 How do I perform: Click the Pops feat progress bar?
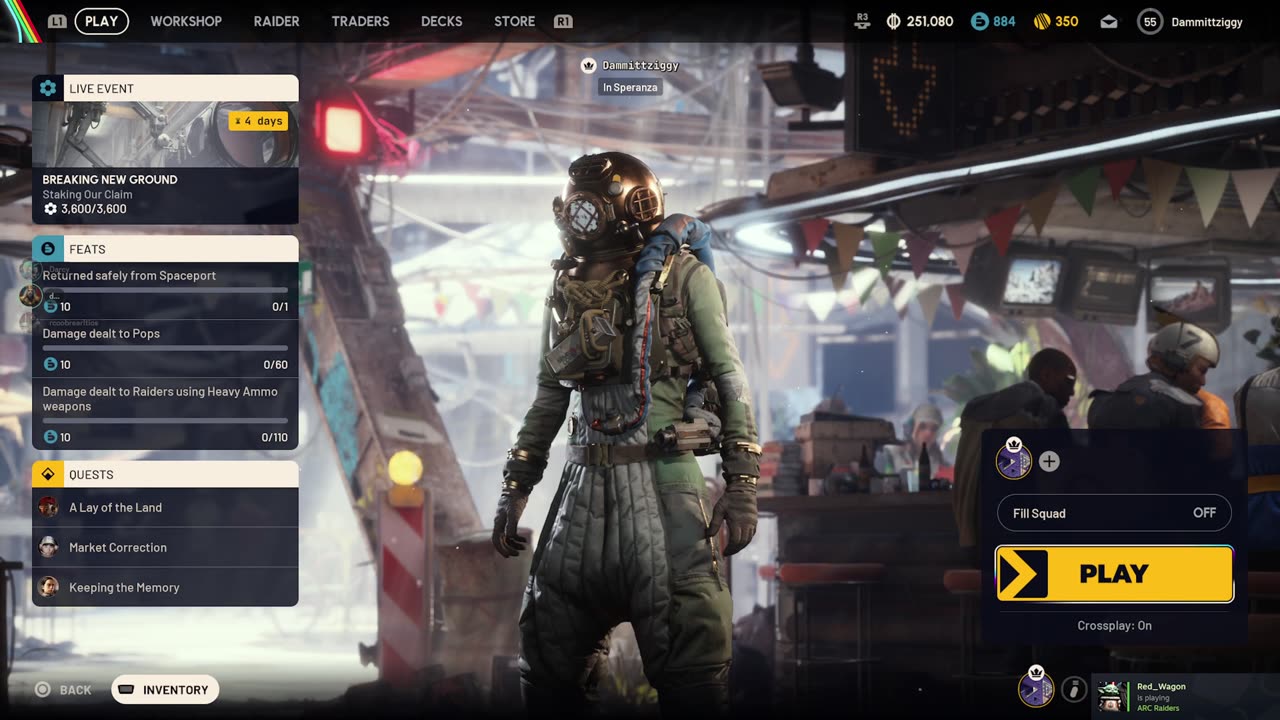tap(165, 348)
